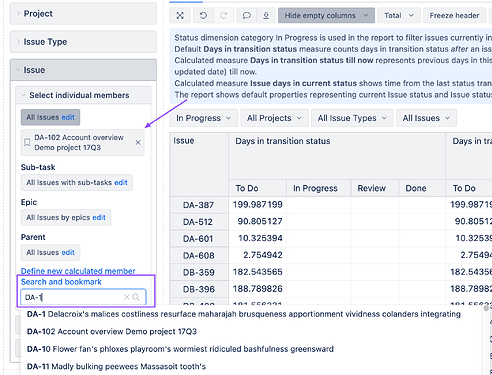
Task: Remove DA-102 bookmark with X icon
Action: 138,142
